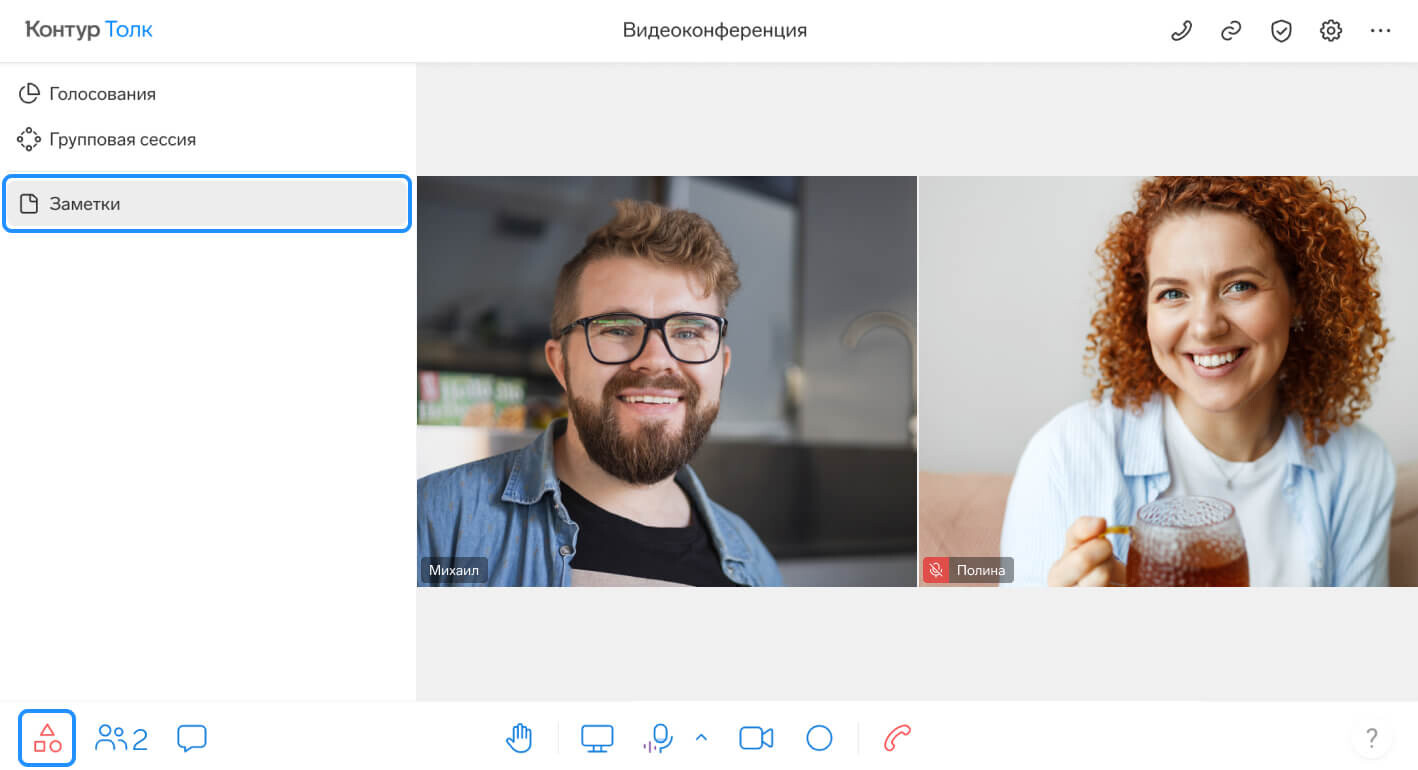1418x770 pixels.
Task: Open the Заметки notes item
Action: [x=207, y=204]
